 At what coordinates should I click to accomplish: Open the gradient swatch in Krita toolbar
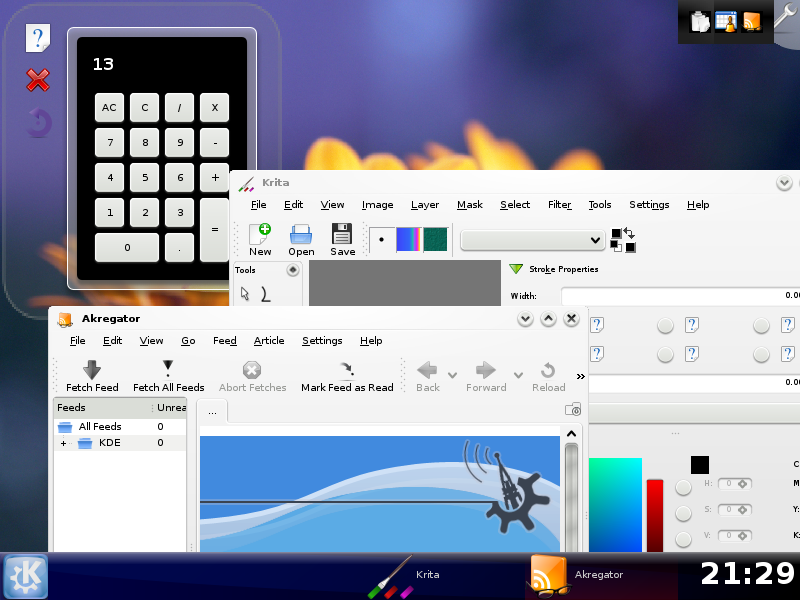[x=408, y=239]
